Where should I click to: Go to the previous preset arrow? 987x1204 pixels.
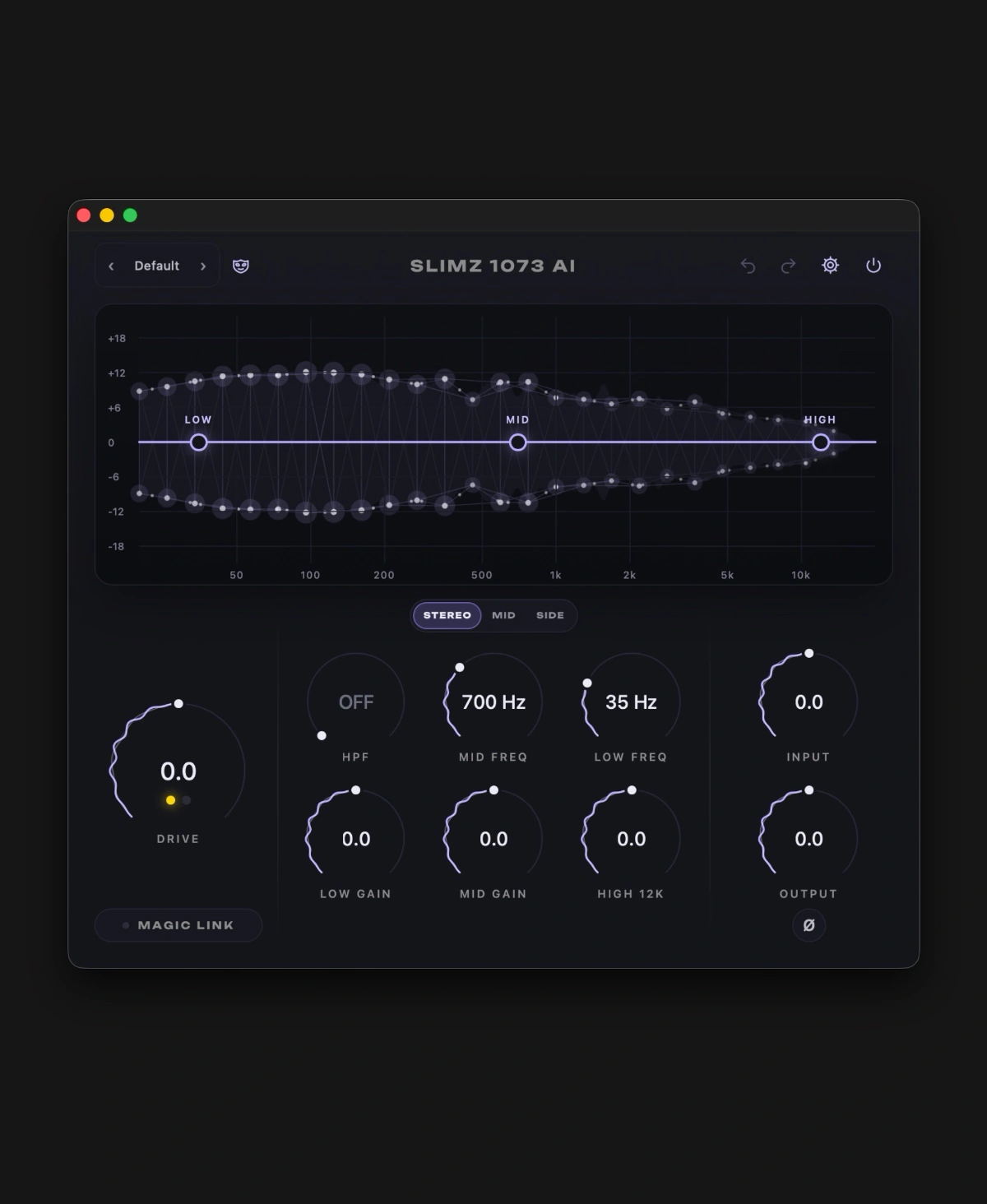(x=111, y=266)
